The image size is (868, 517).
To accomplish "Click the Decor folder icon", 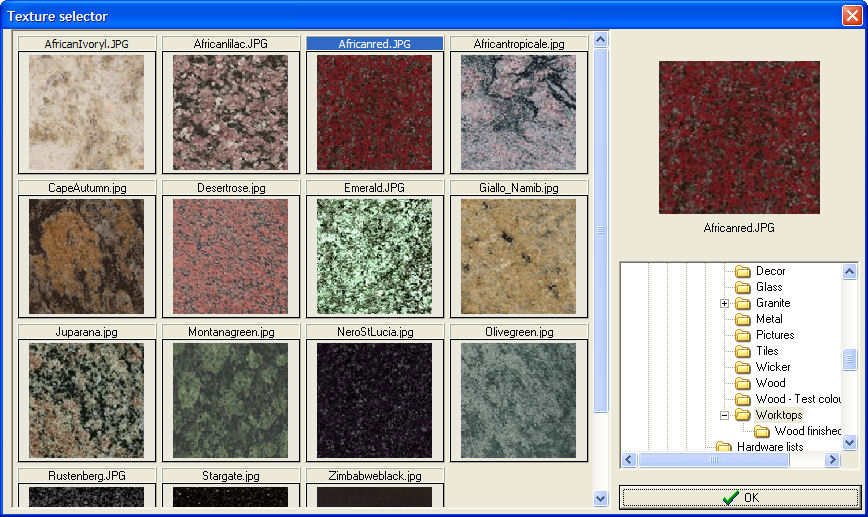I will (742, 271).
